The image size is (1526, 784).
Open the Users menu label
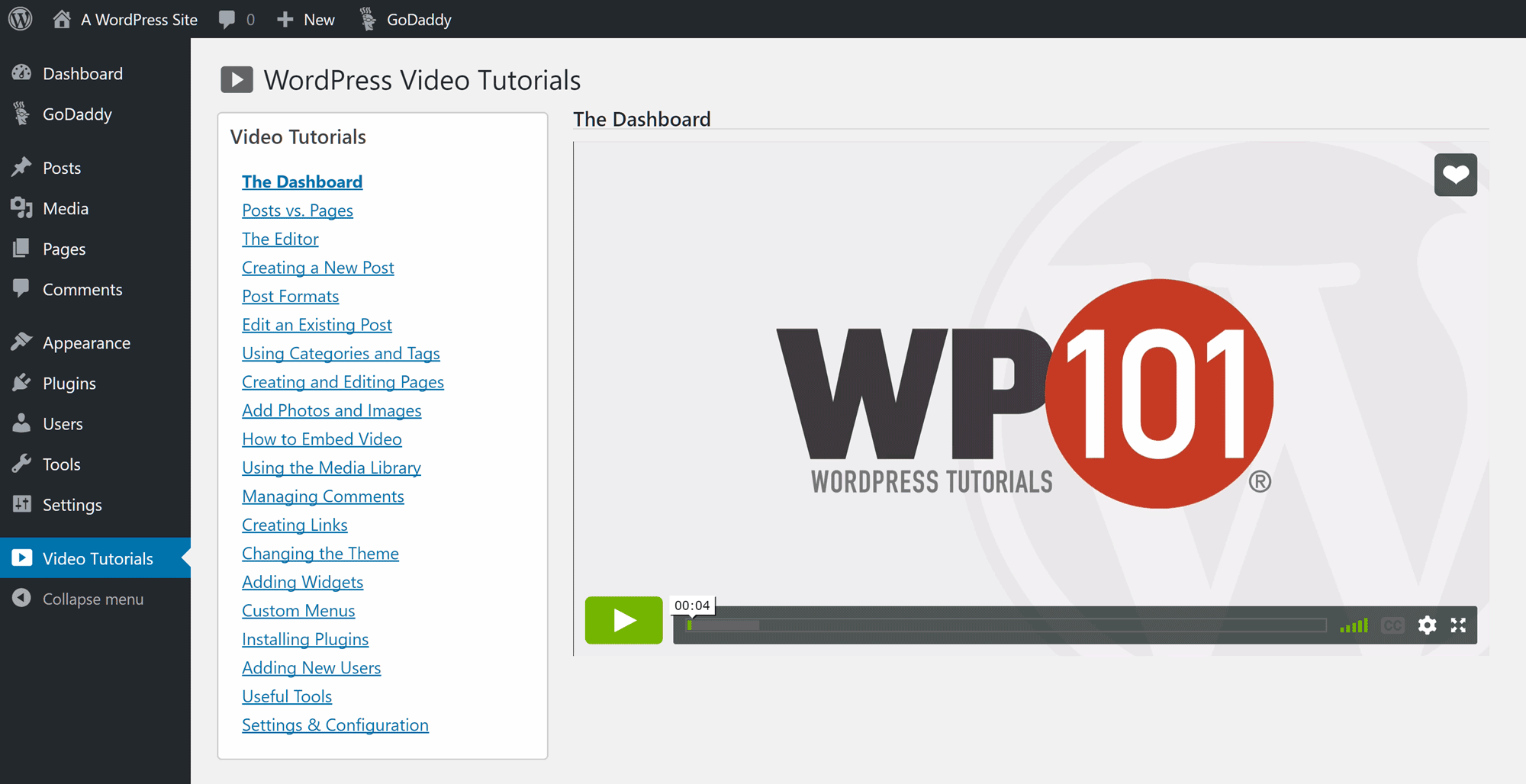tap(63, 424)
